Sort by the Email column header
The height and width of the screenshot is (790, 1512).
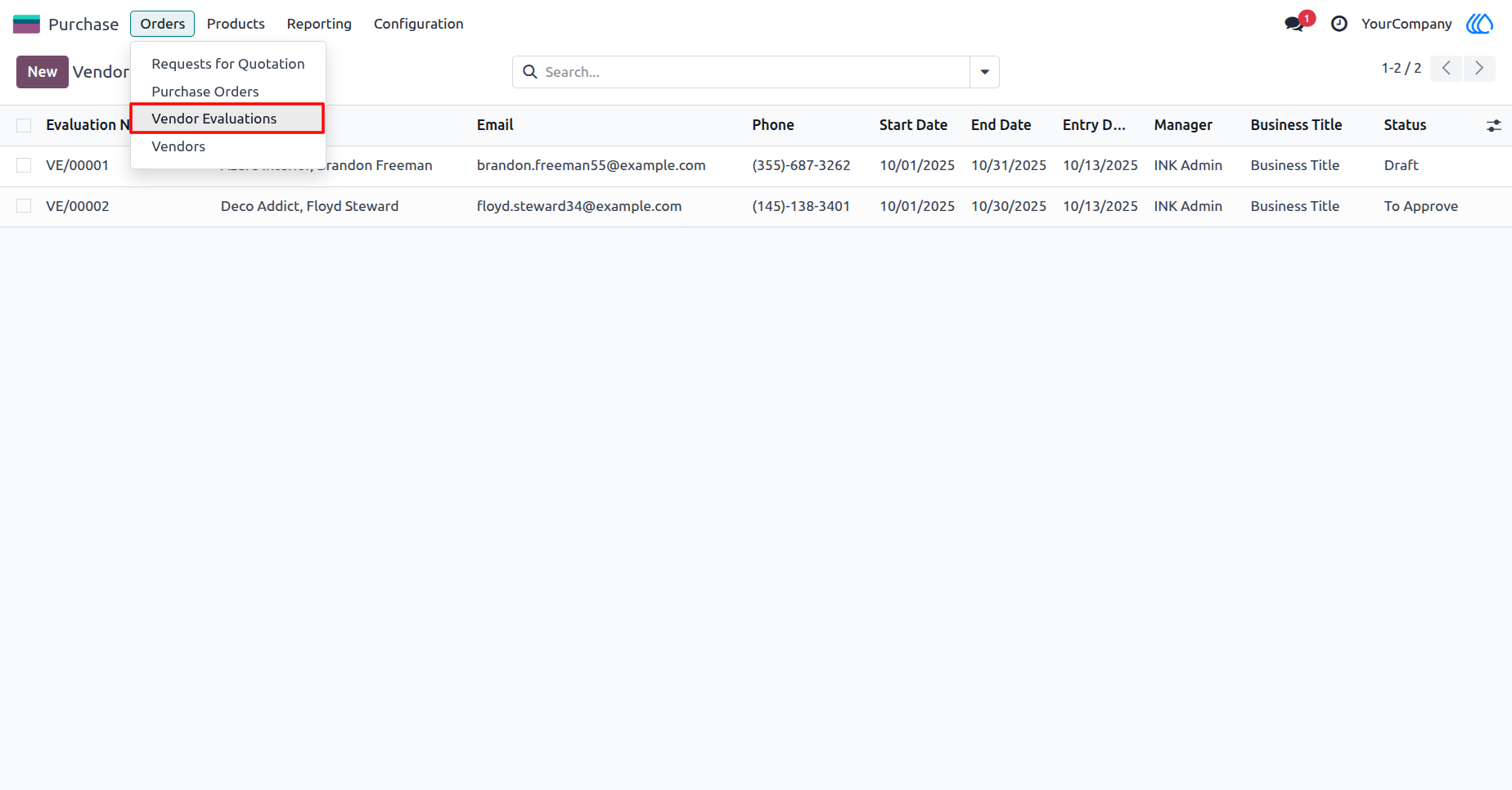pos(495,125)
